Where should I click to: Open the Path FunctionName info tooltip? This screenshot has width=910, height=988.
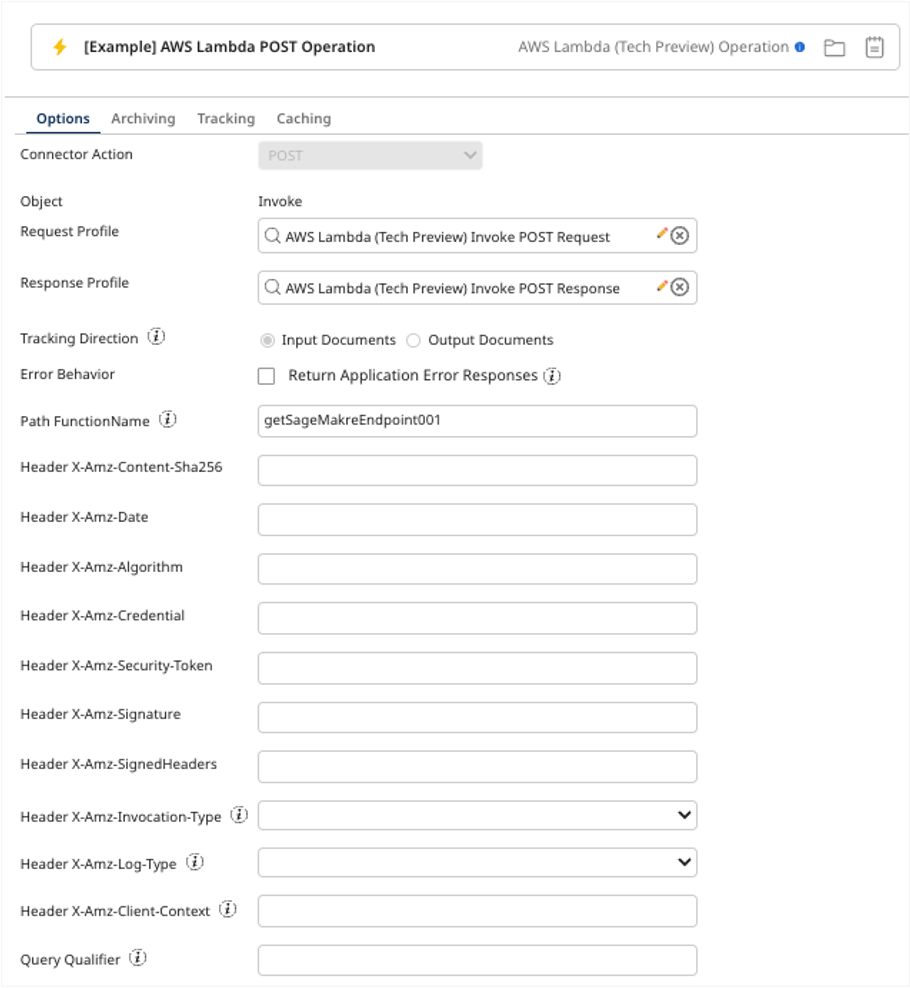point(166,420)
